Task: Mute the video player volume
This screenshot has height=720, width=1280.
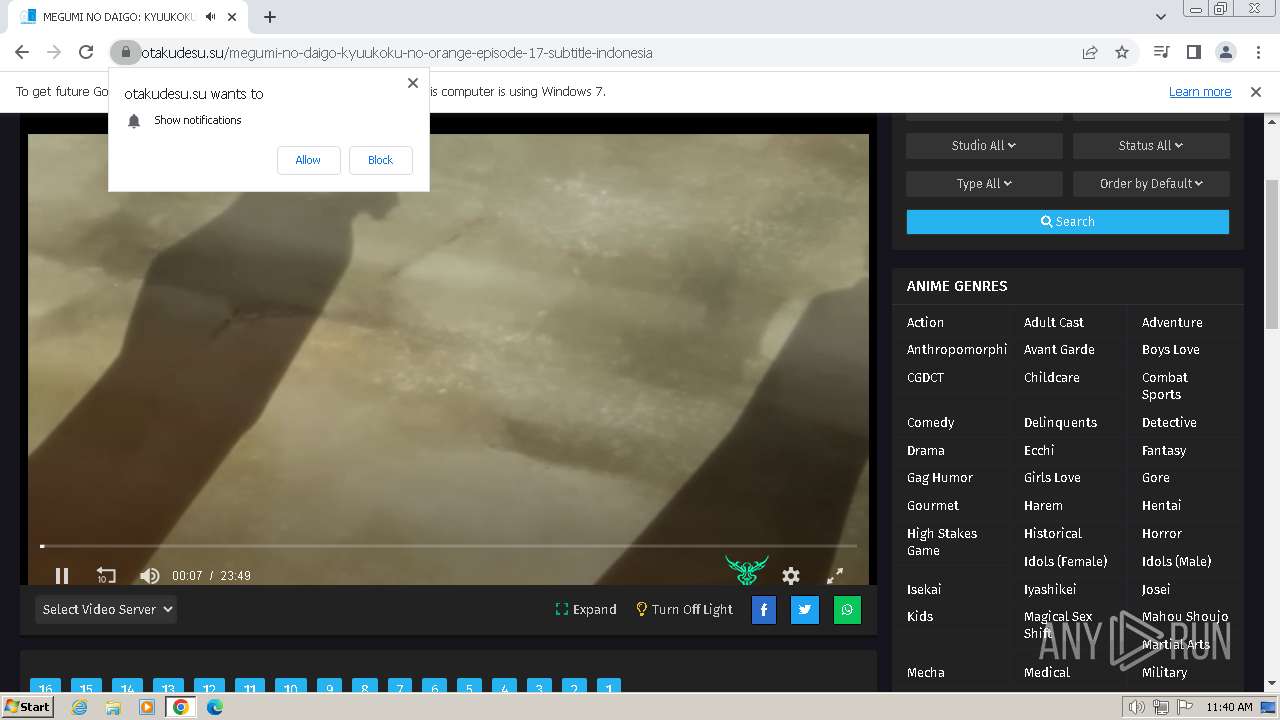Action: coord(150,575)
